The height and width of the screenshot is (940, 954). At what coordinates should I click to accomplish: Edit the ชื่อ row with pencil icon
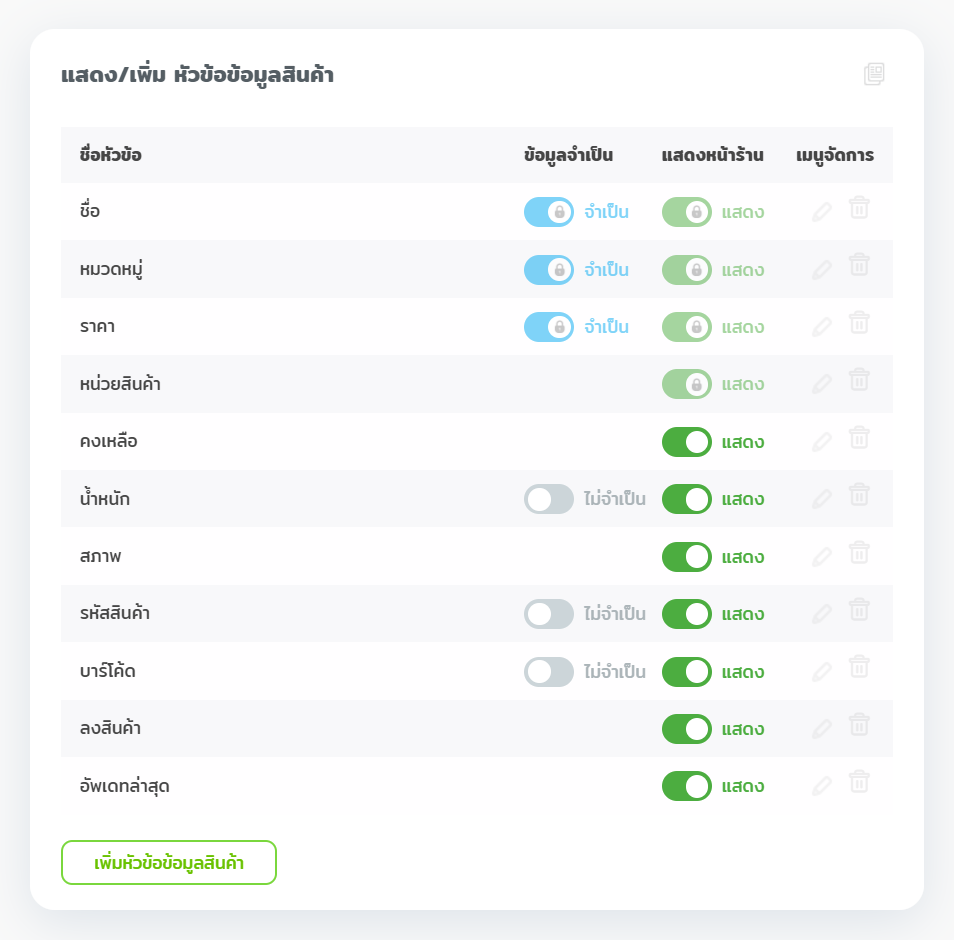822,212
